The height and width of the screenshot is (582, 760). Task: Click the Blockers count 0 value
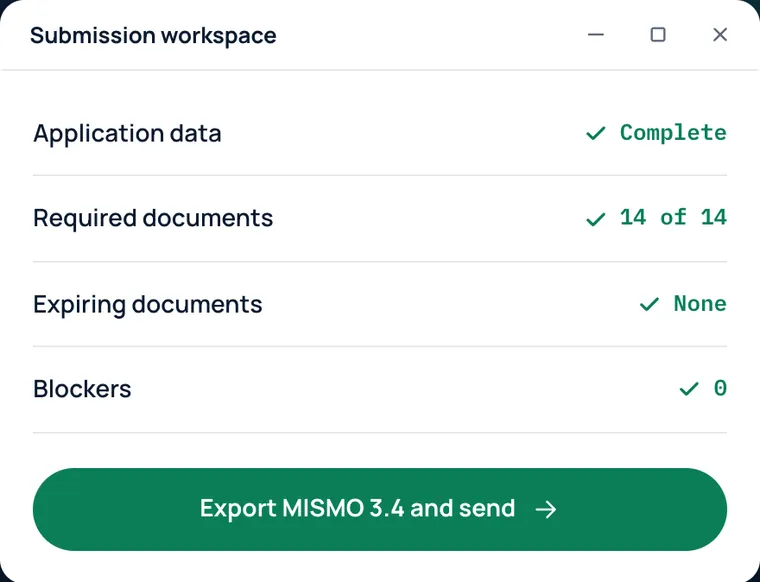pyautogui.click(x=720, y=388)
